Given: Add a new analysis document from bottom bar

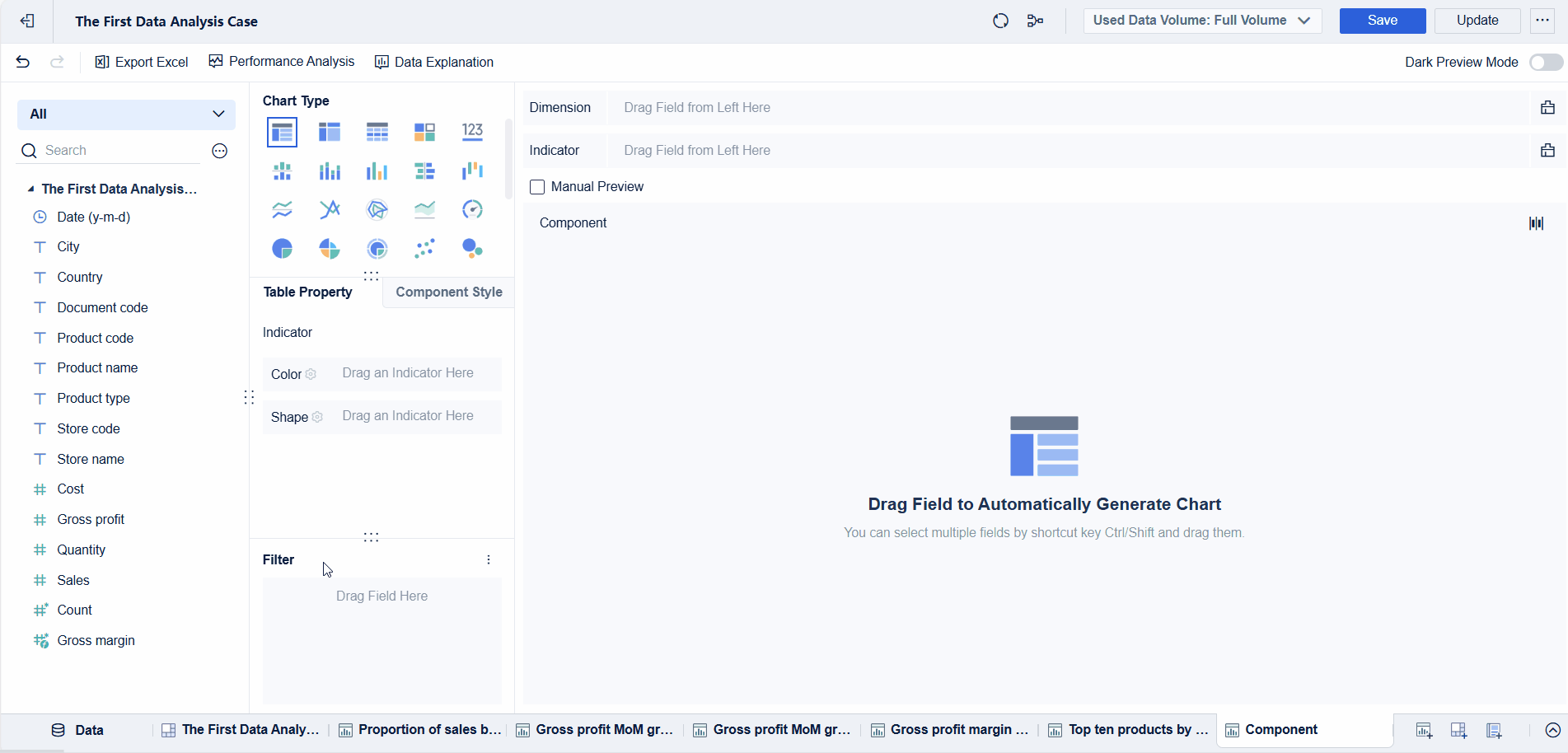Looking at the screenshot, I should point(1494,731).
